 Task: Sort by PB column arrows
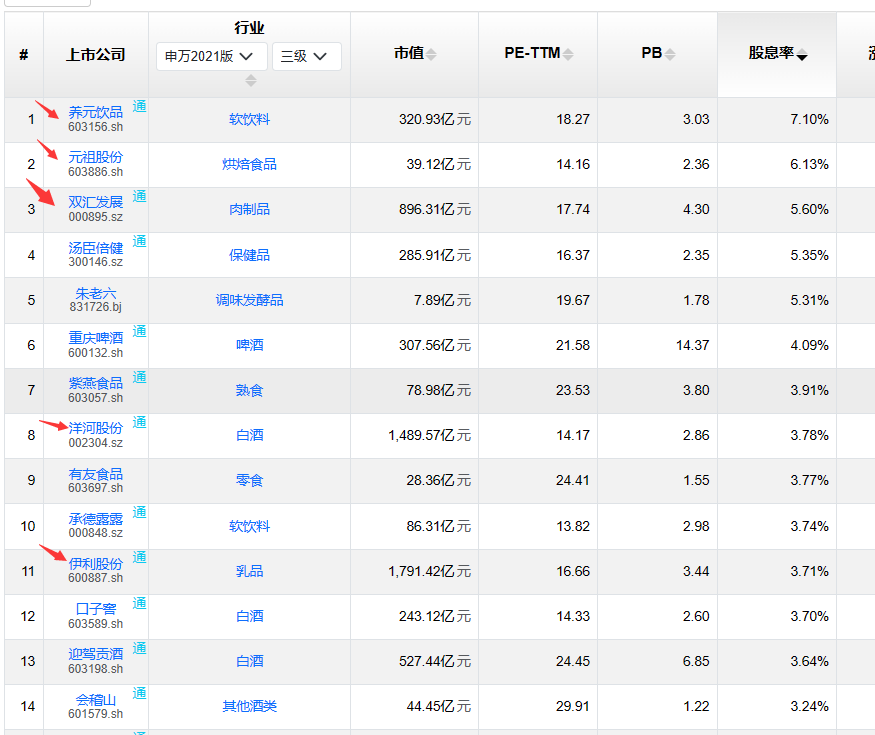[x=670, y=54]
